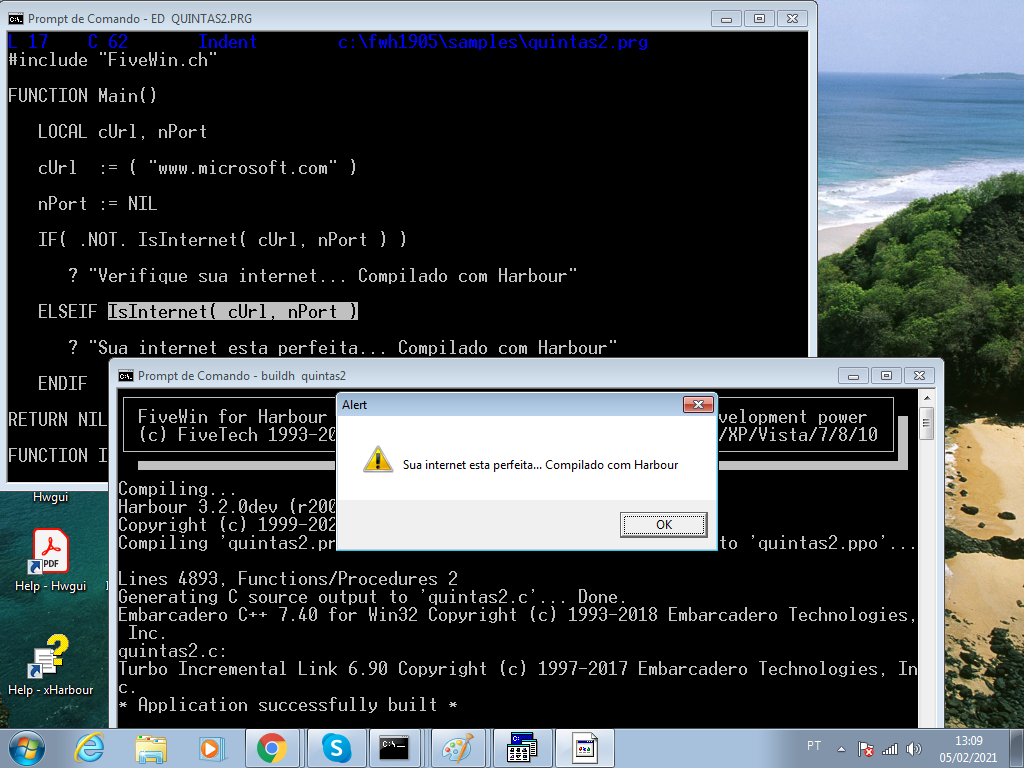Open the calculator-like app on taskbar
This screenshot has width=1024, height=768.
(x=522, y=748)
